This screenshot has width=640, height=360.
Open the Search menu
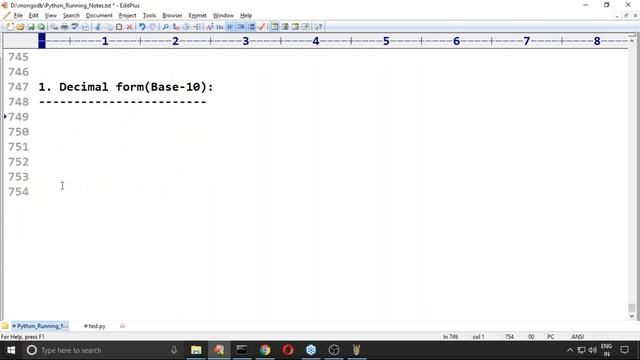pyautogui.click(x=71, y=16)
